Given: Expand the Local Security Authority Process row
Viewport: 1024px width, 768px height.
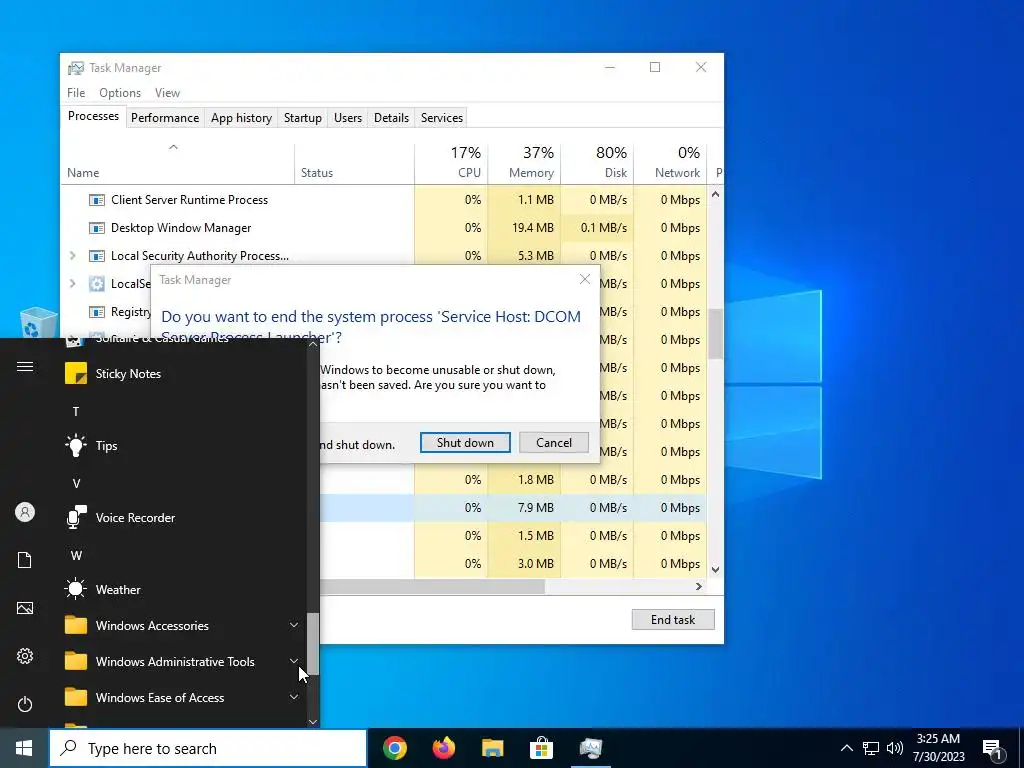Looking at the screenshot, I should (72, 255).
